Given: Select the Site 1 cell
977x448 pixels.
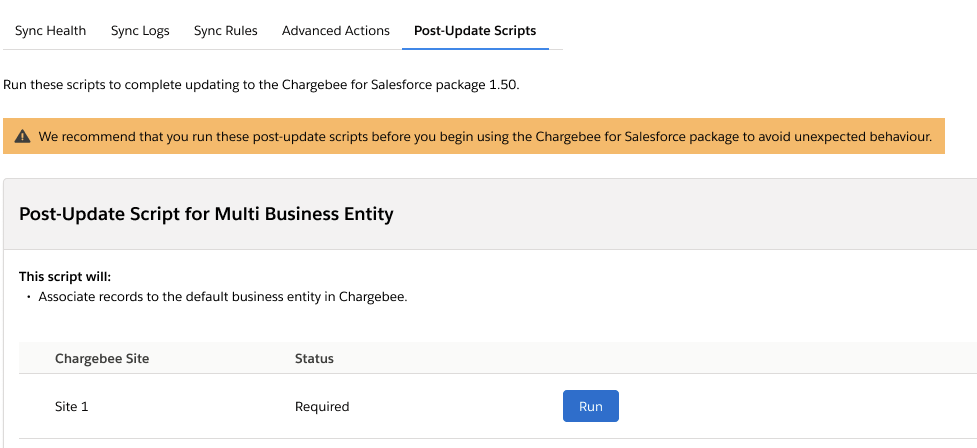Looking at the screenshot, I should (71, 407).
